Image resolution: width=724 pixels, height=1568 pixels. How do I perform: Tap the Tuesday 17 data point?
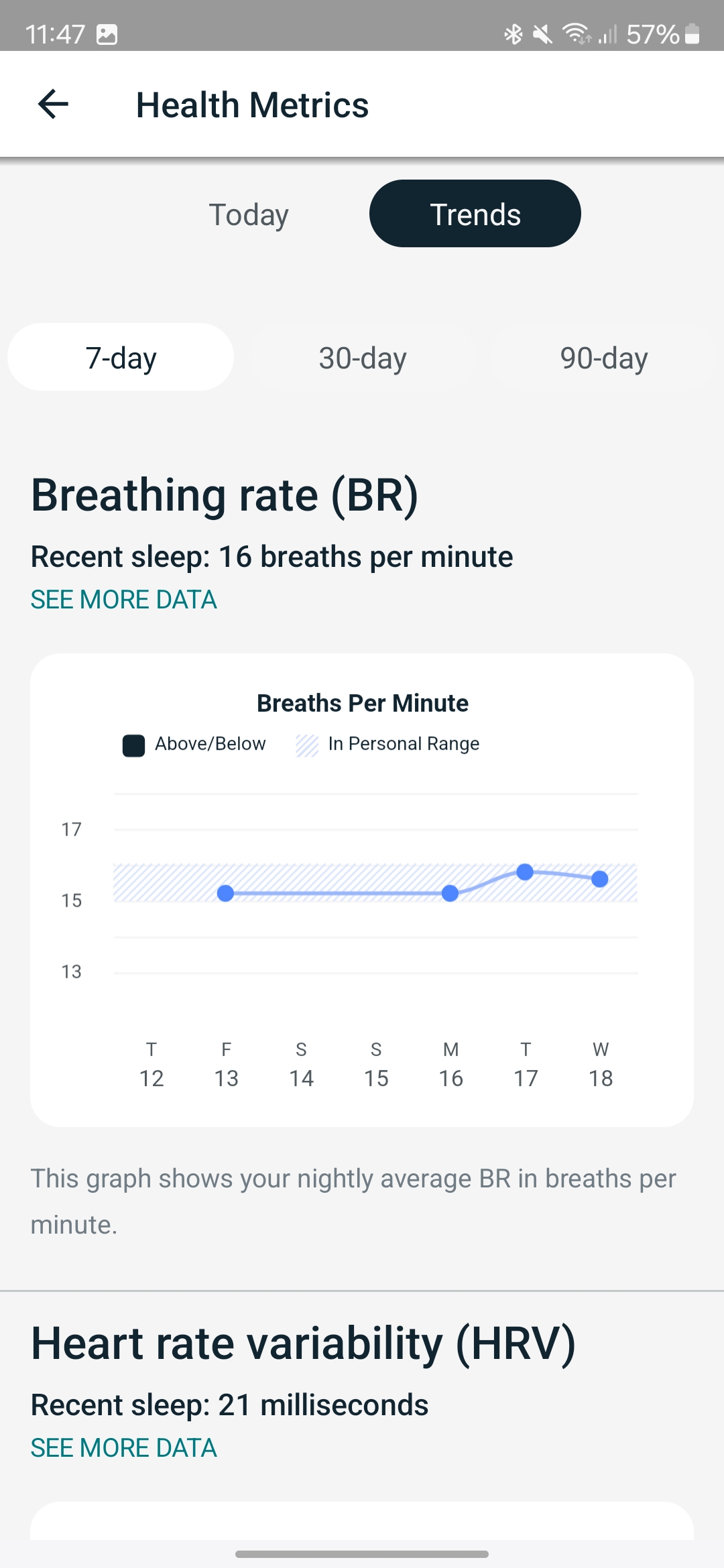click(525, 872)
